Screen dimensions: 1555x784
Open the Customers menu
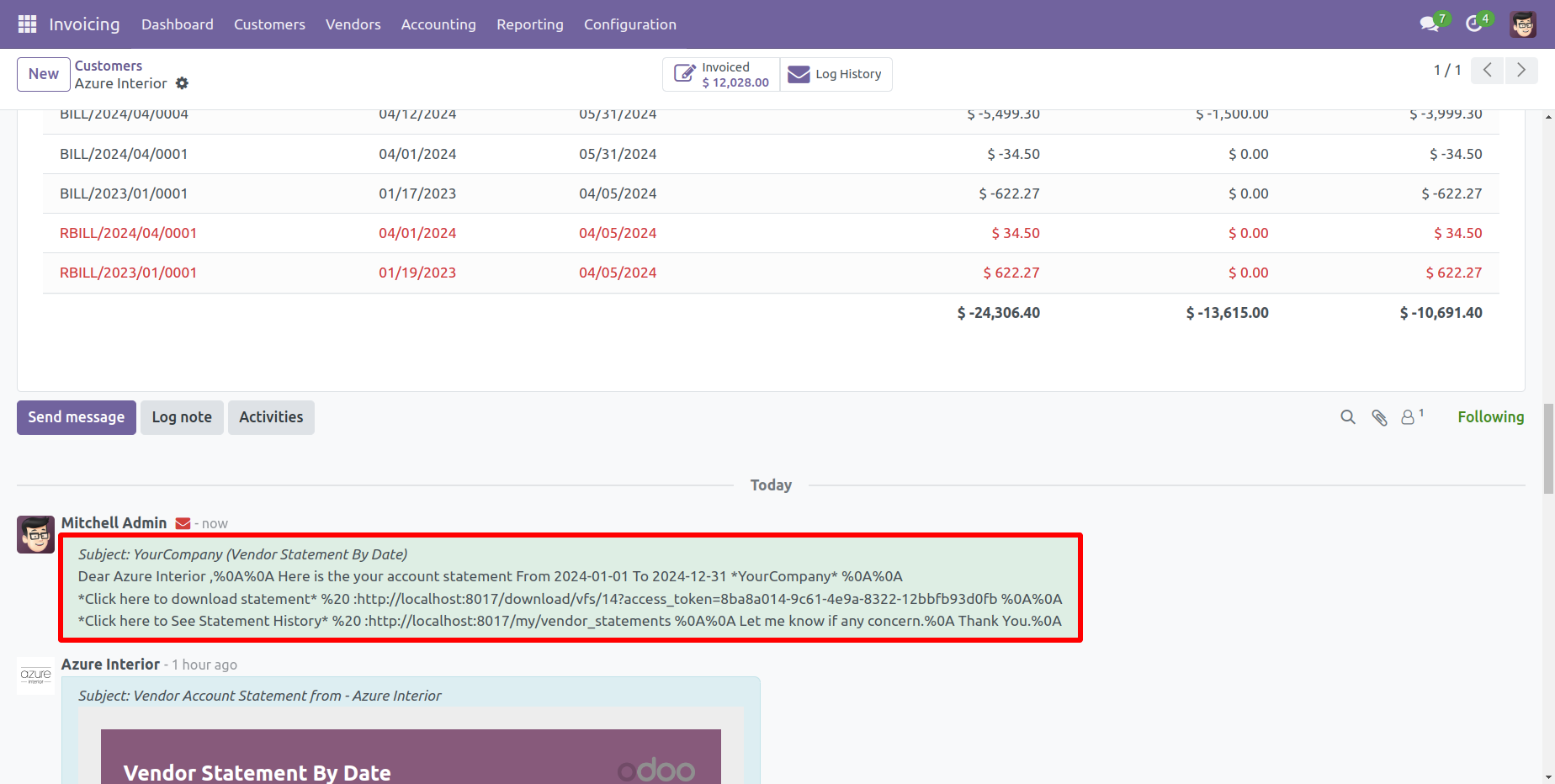(x=269, y=24)
